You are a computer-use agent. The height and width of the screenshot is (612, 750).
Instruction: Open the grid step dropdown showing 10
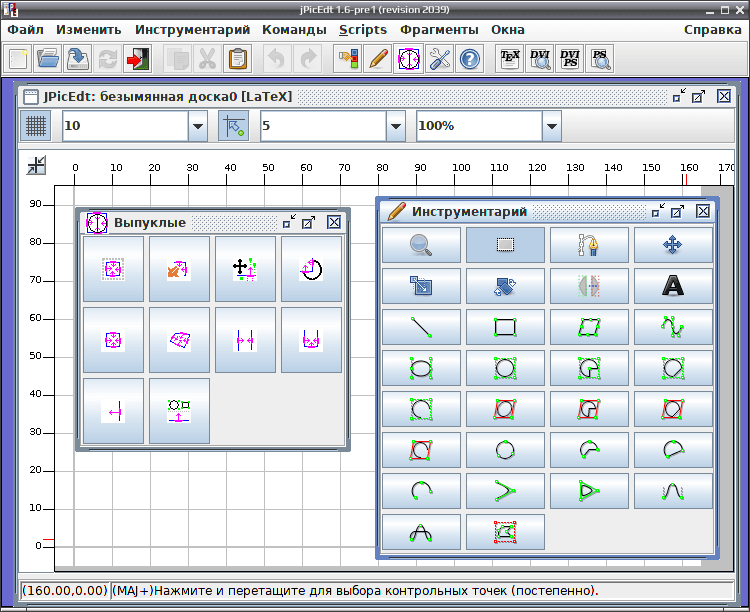click(x=198, y=126)
